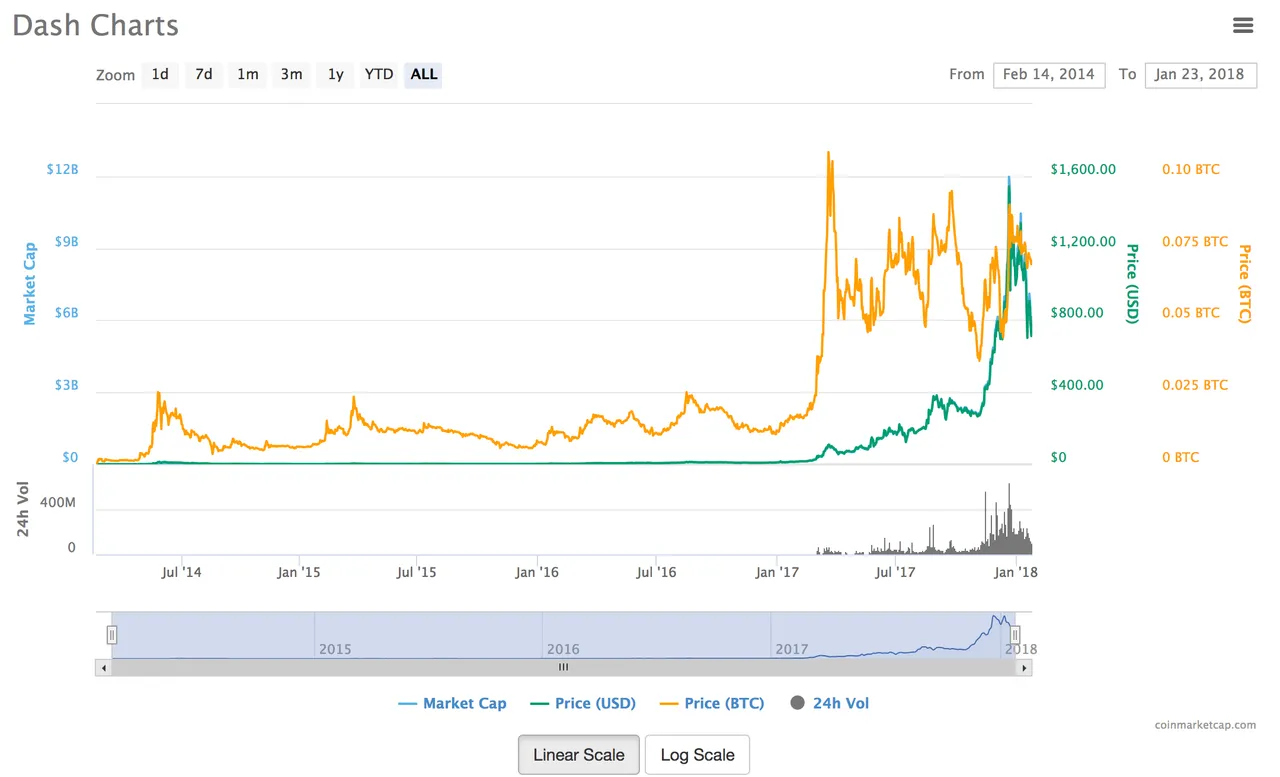The height and width of the screenshot is (777, 1280).
Task: Click the $400.00 price axis label
Action: click(x=1077, y=385)
